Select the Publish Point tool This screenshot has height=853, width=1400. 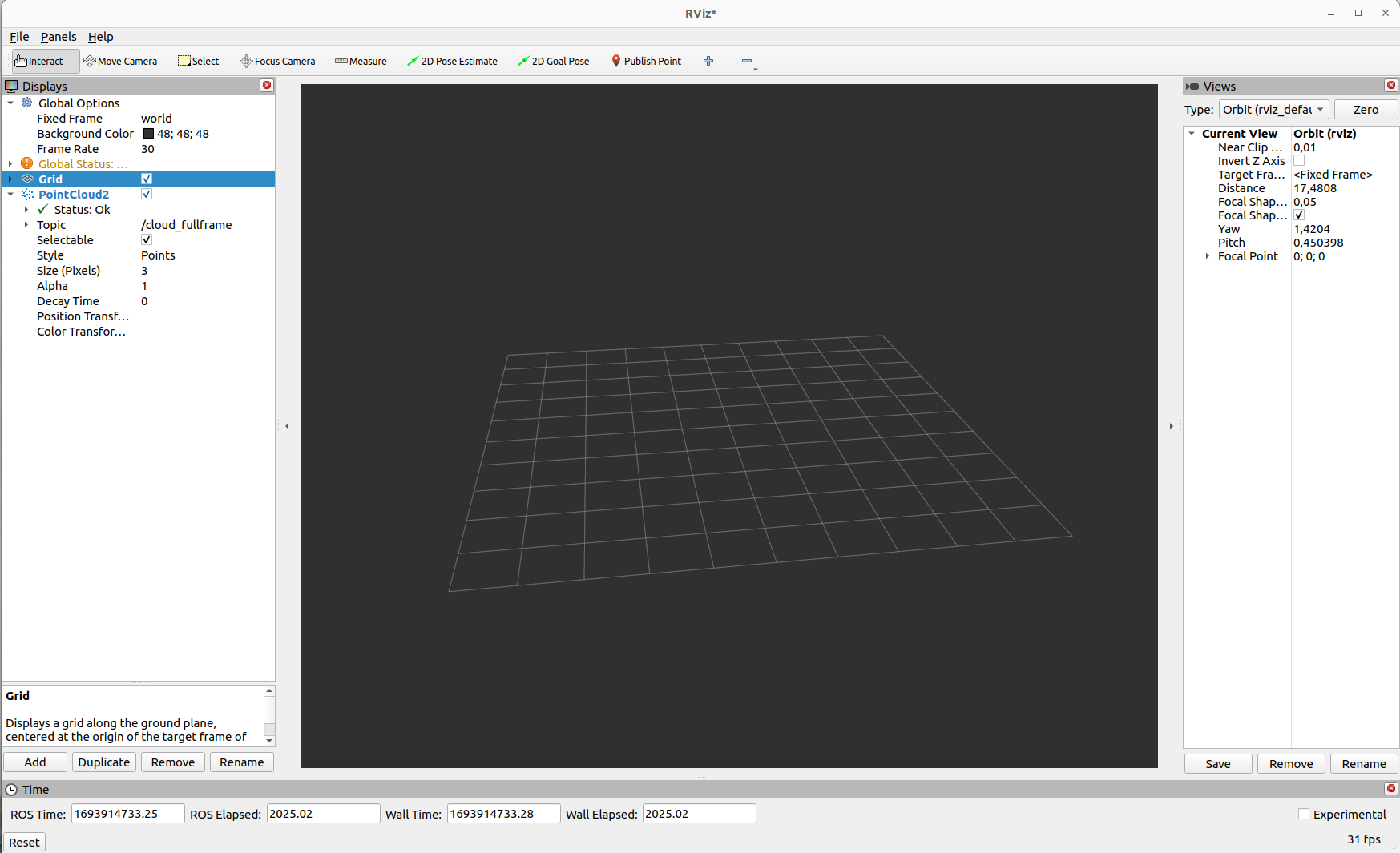pos(646,61)
